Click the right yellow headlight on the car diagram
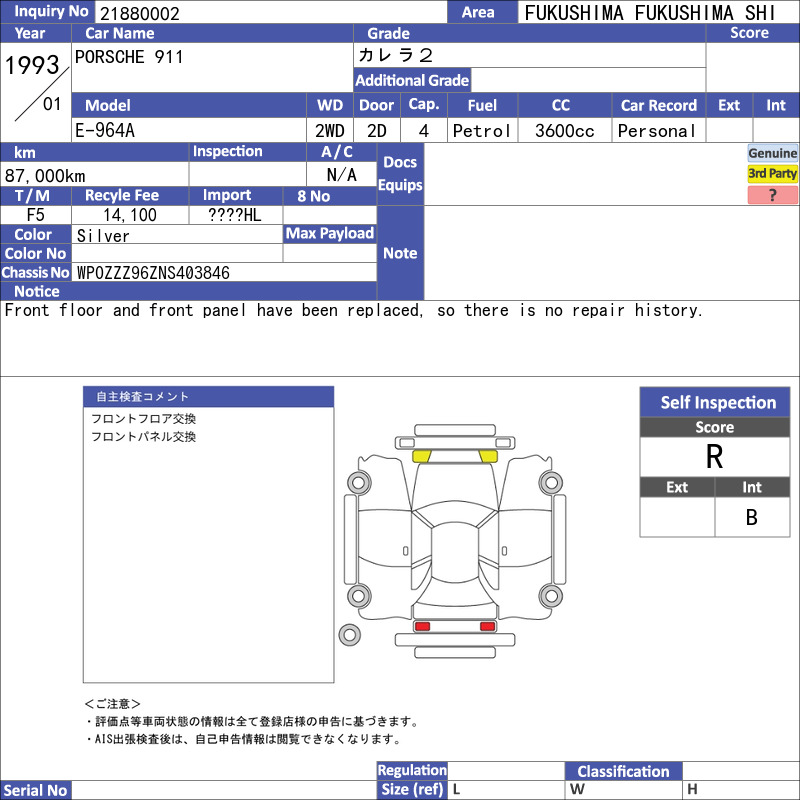The image size is (800, 800). (488, 457)
